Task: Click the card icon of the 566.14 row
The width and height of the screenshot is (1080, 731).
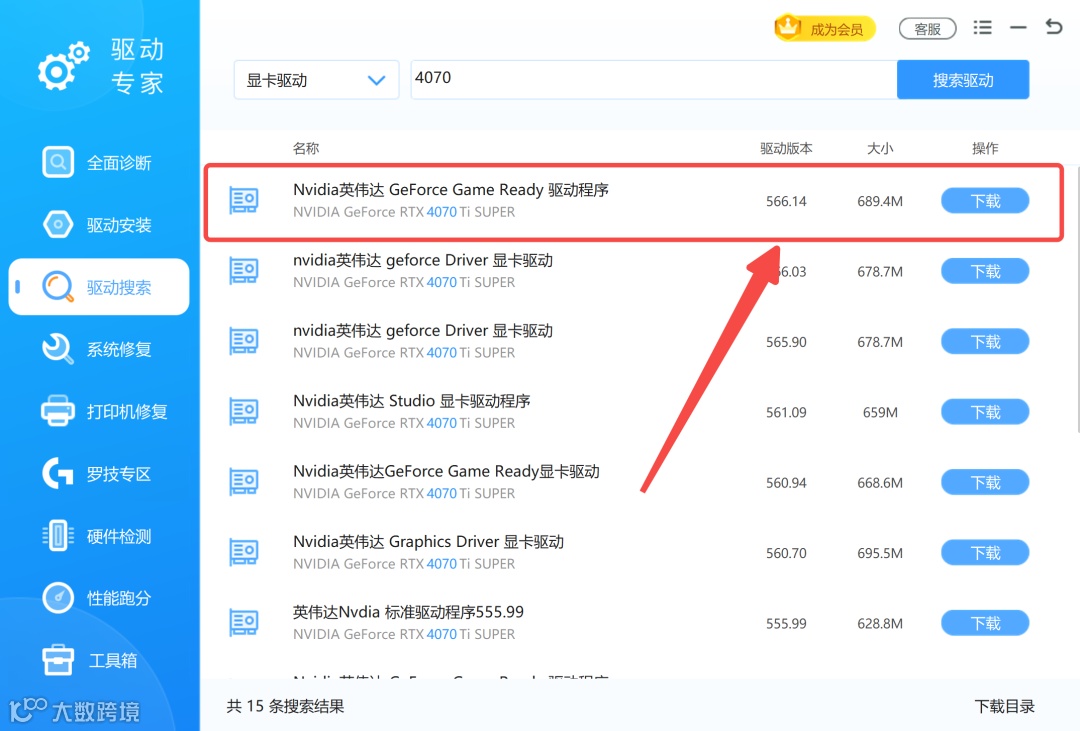Action: pos(244,200)
